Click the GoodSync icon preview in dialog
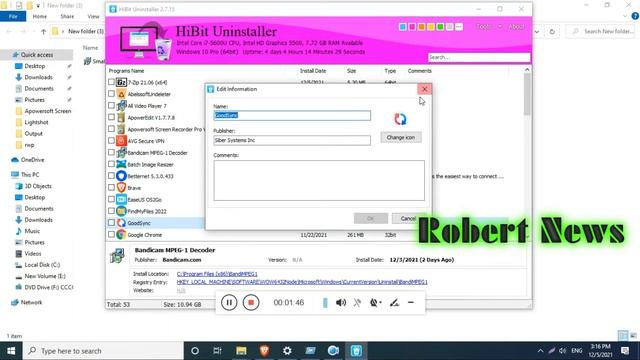The height and width of the screenshot is (360, 640). click(x=400, y=119)
